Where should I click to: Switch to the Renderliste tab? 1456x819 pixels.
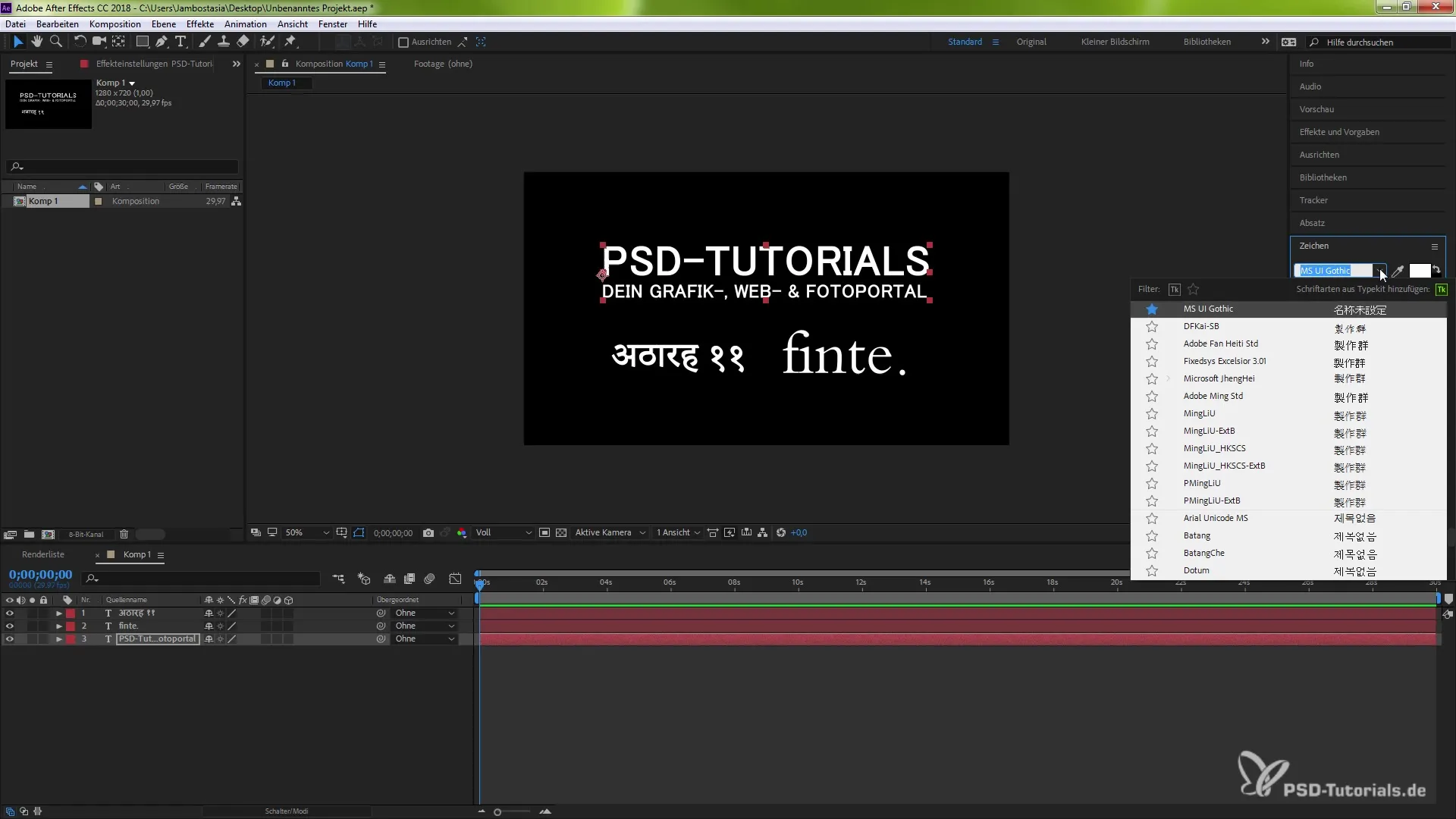coord(43,555)
